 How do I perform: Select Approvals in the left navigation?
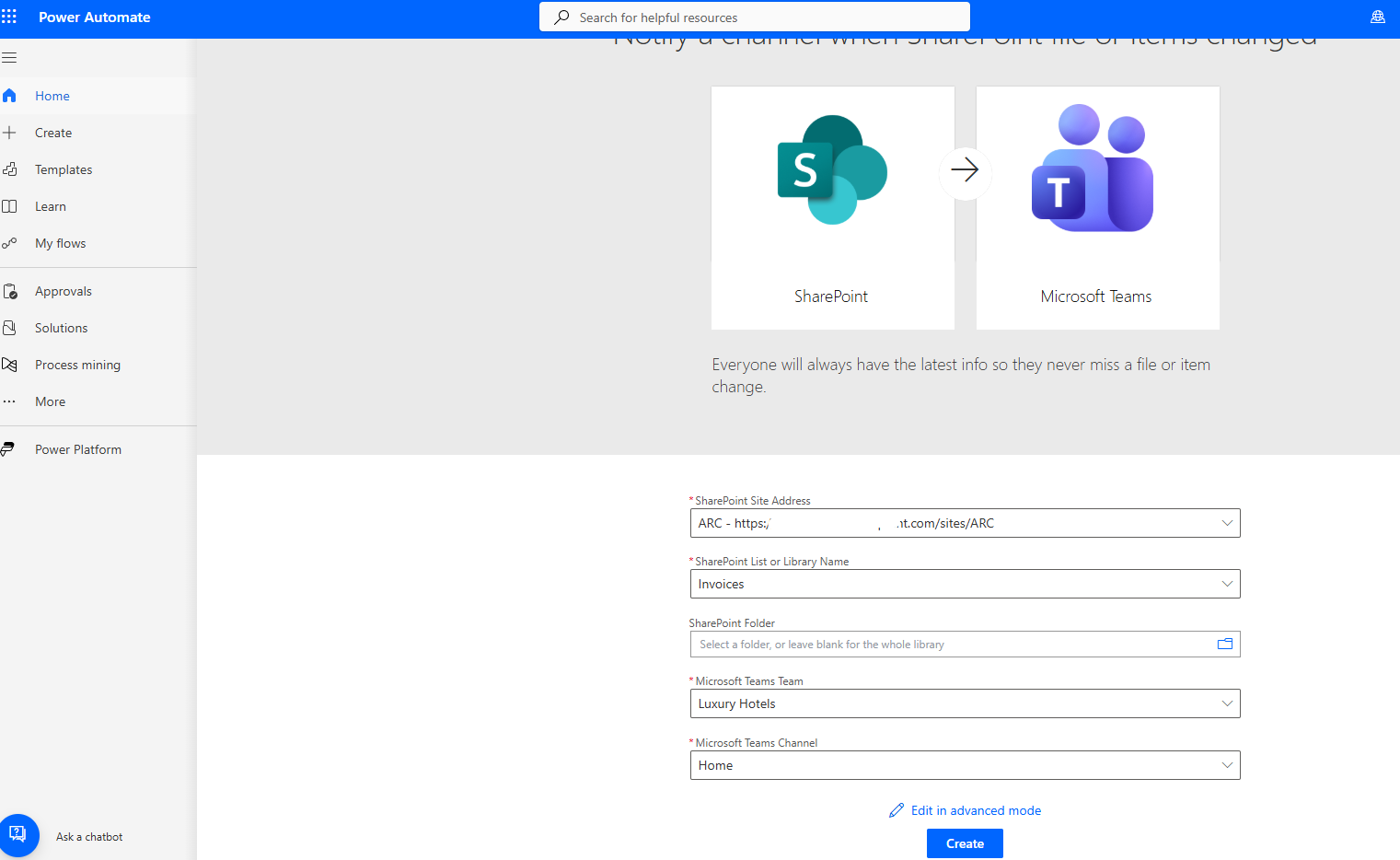(x=64, y=291)
